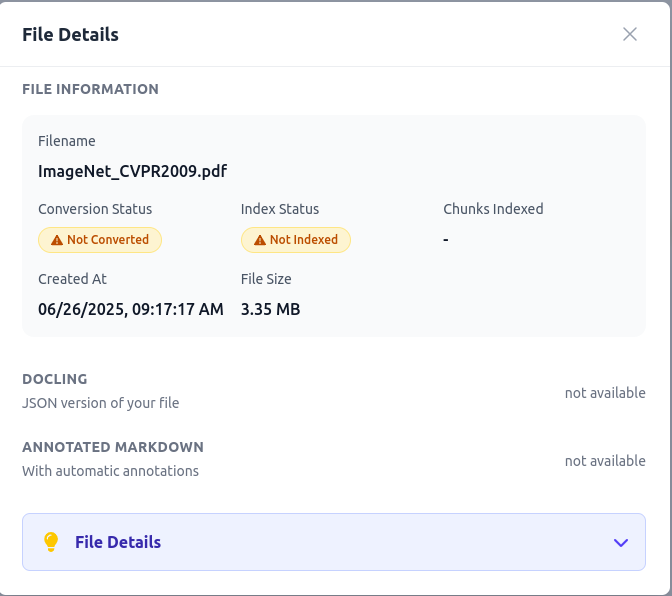The height and width of the screenshot is (596, 672).
Task: Click the Index Status label
Action: coord(280,209)
